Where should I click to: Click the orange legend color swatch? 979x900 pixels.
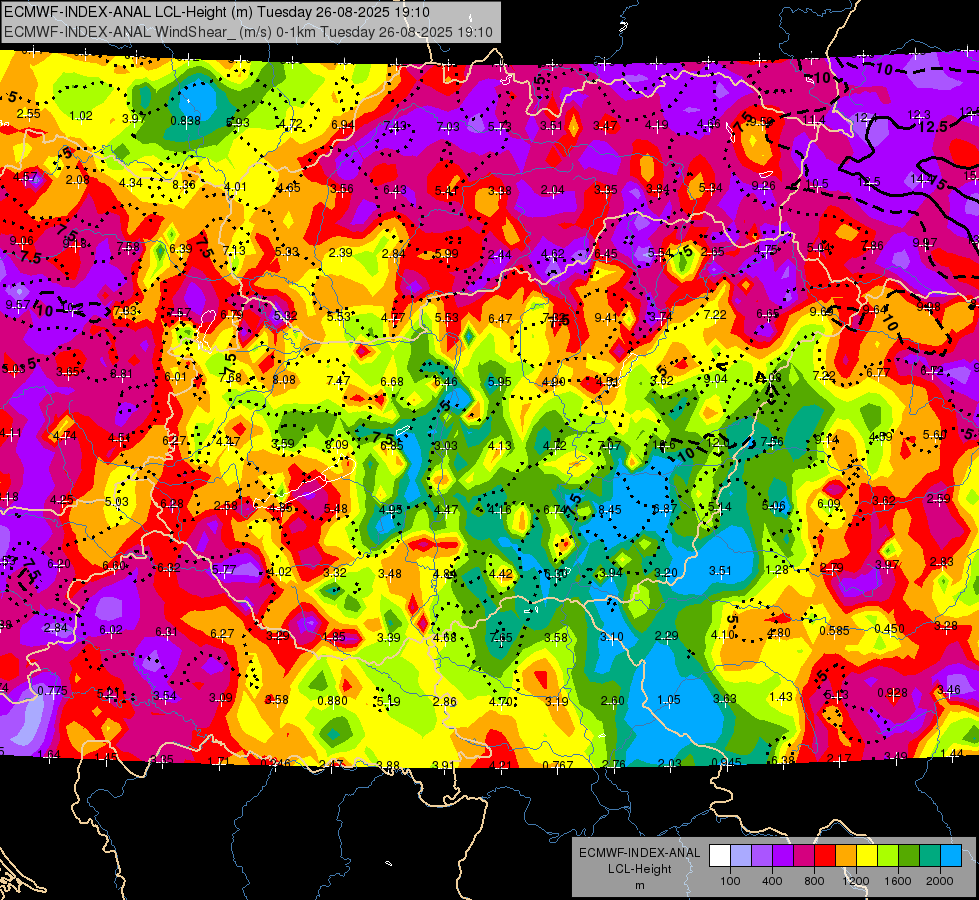coord(847,856)
